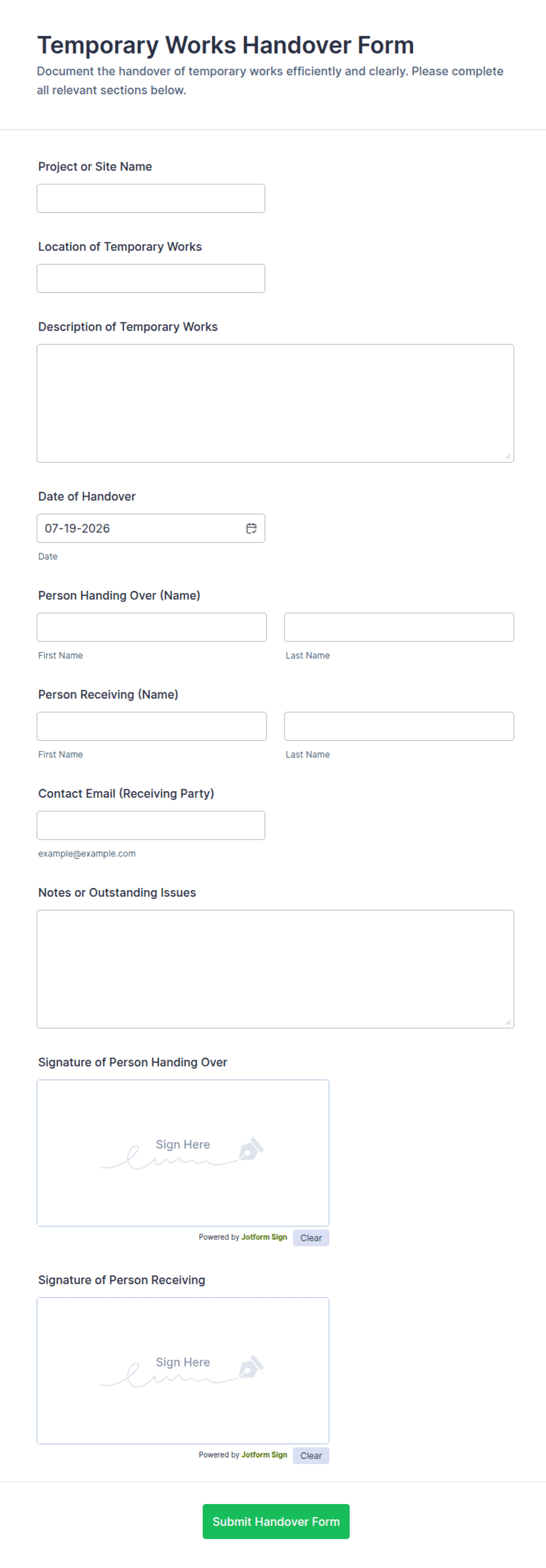Click First Name for Person Handing Over
This screenshot has width=546, height=1568.
[x=151, y=627]
